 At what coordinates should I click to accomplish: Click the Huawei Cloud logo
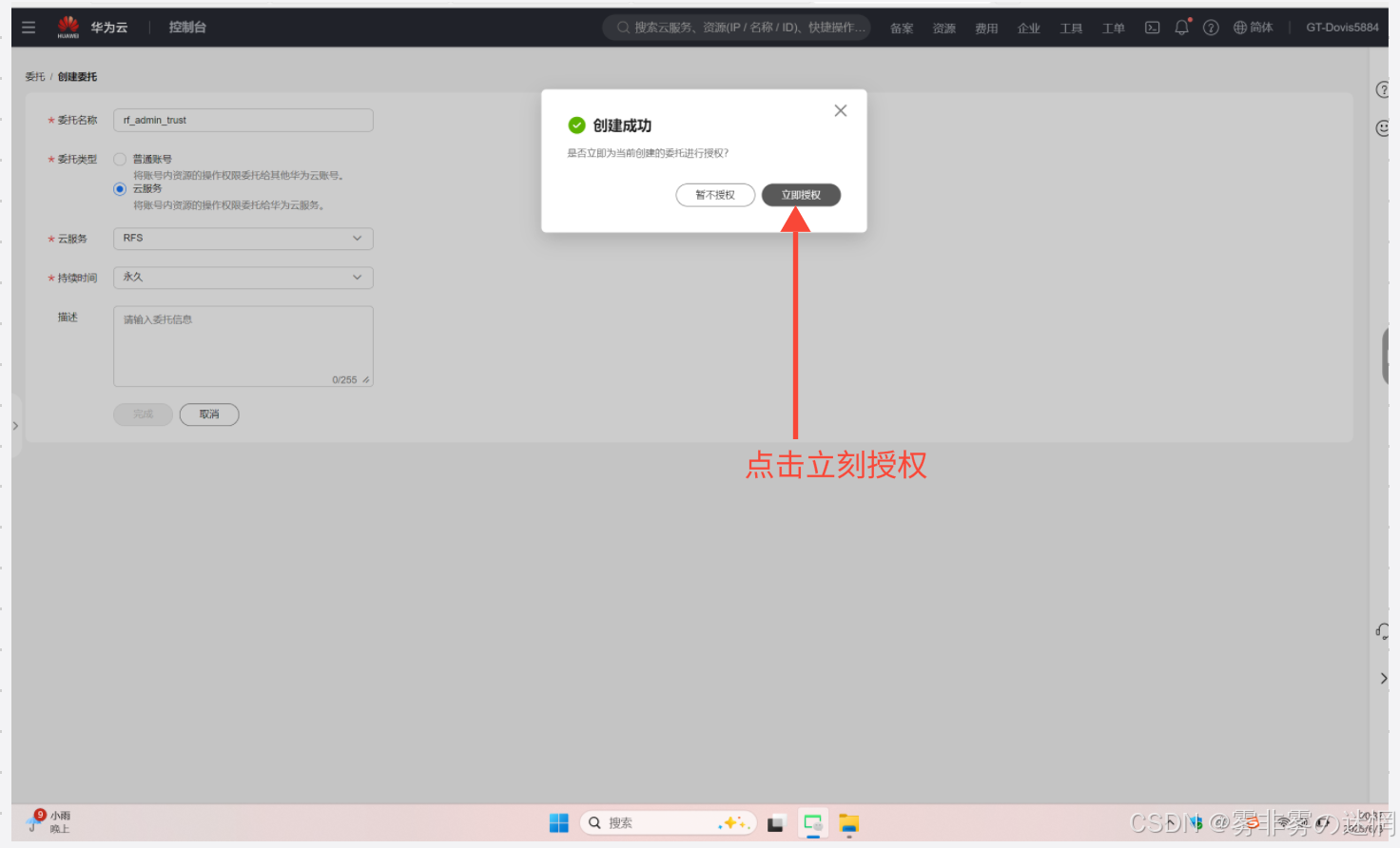pos(68,28)
